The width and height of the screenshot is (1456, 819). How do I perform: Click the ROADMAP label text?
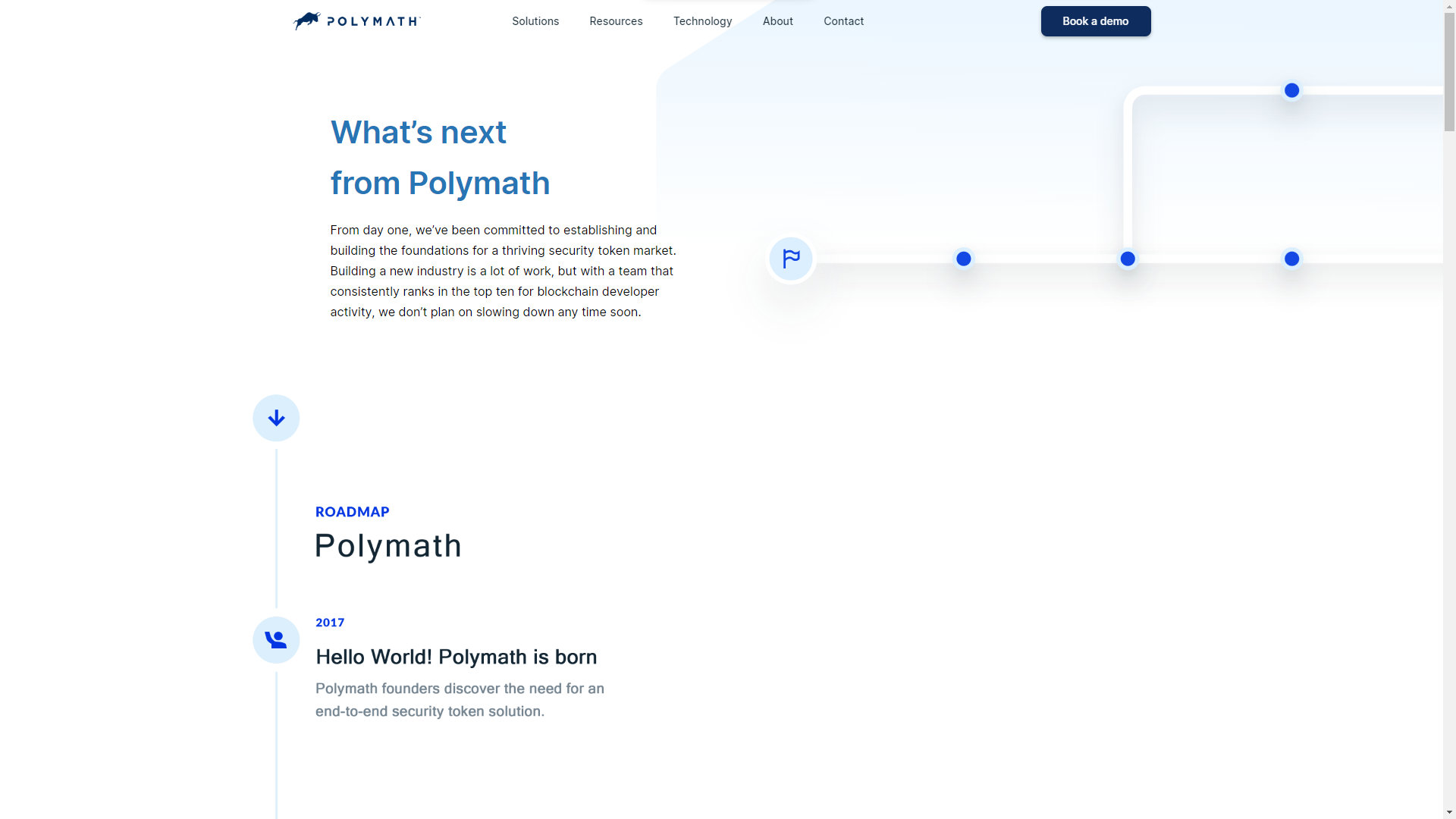pyautogui.click(x=352, y=512)
